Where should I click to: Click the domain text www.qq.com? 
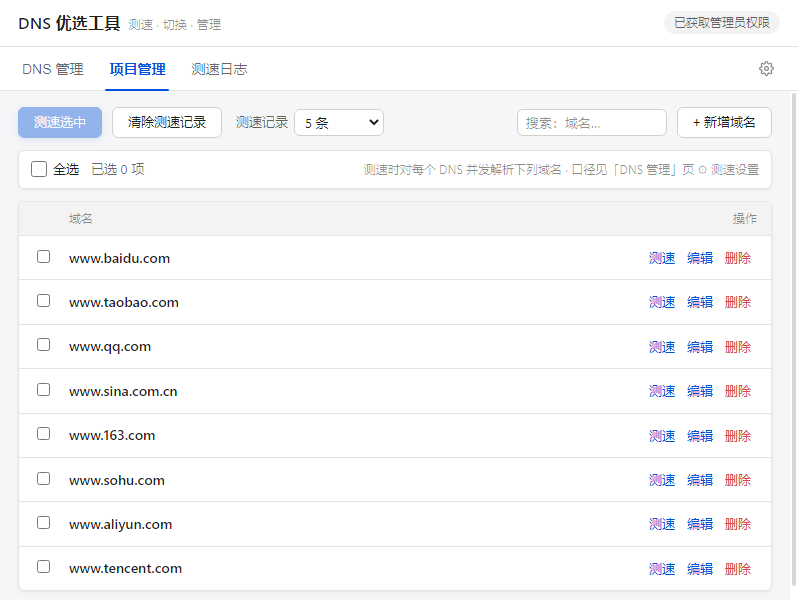pyautogui.click(x=110, y=347)
